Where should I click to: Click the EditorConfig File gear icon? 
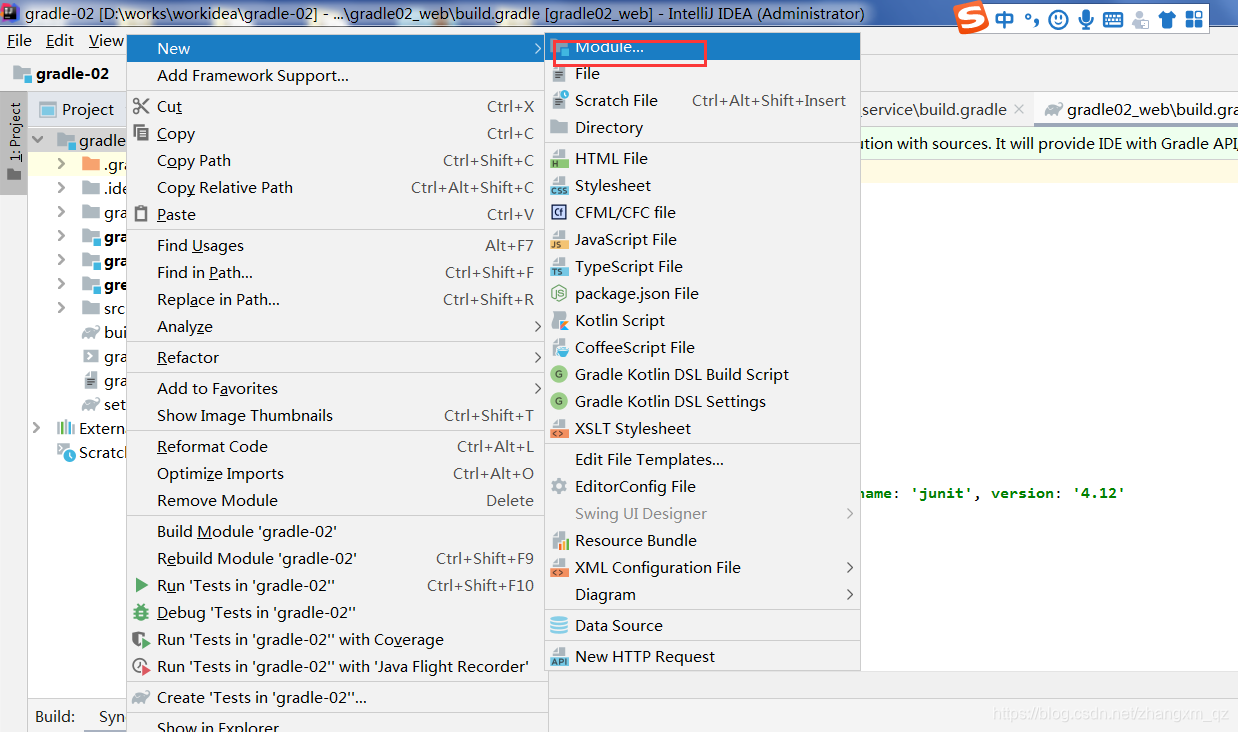point(559,487)
